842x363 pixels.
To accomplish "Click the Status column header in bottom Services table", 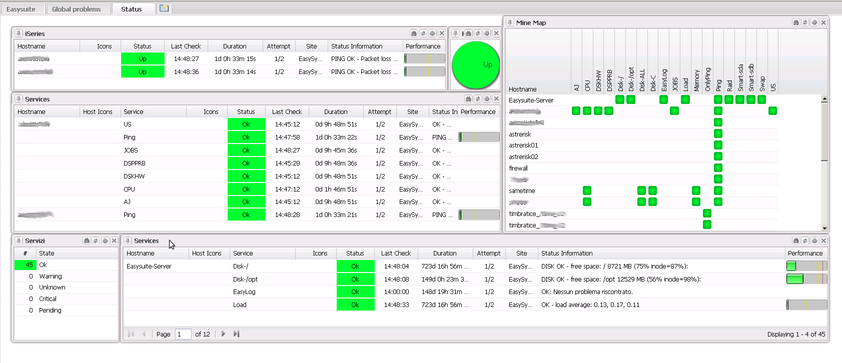I will tap(355, 253).
